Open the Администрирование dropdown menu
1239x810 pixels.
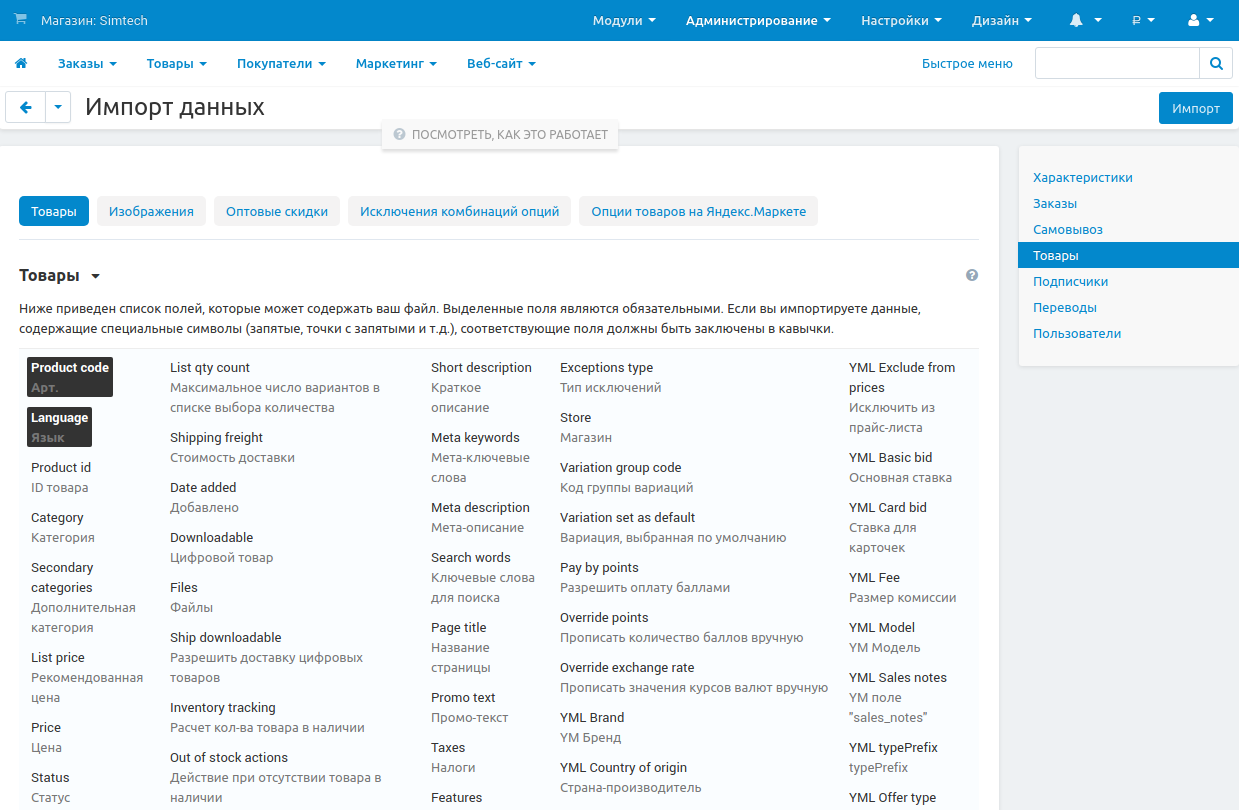pyautogui.click(x=758, y=20)
